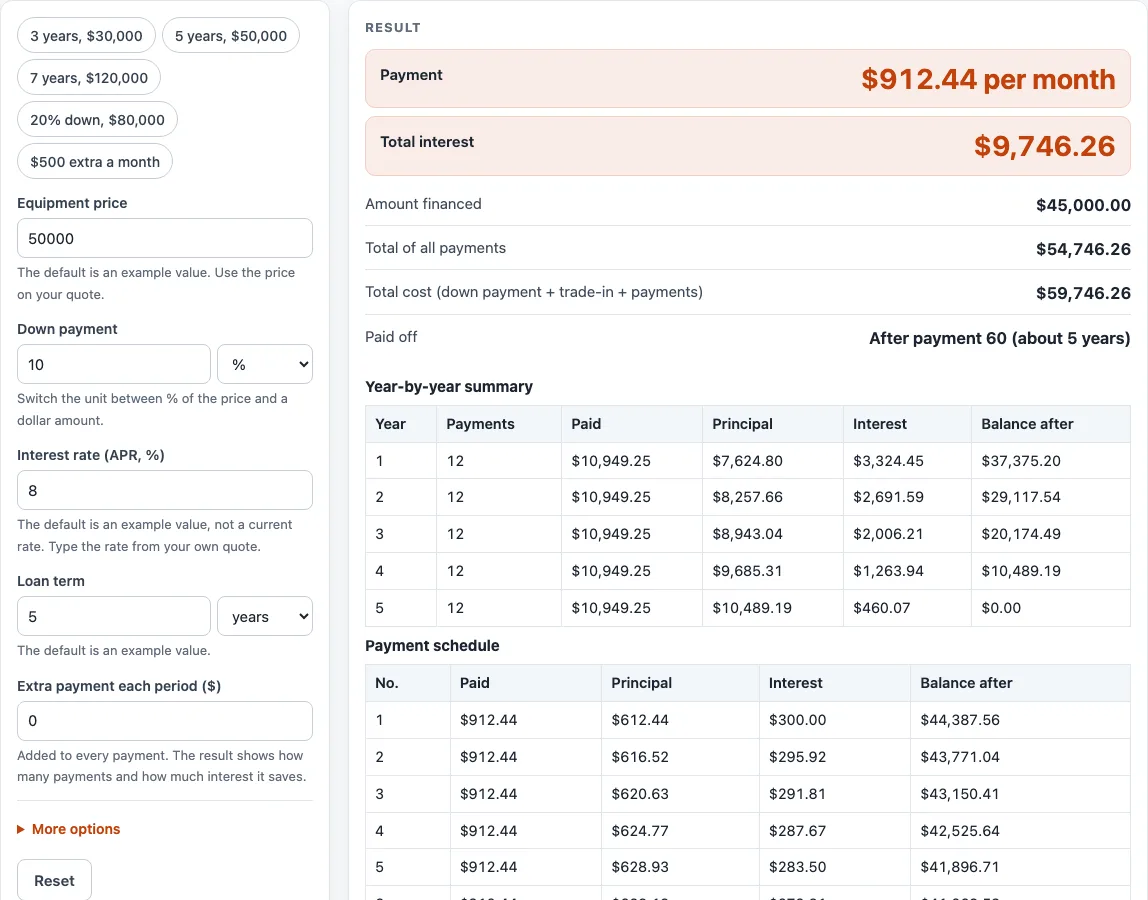Click payment 2 principal $616.52 cell
This screenshot has height=900, width=1148.
[x=680, y=756]
